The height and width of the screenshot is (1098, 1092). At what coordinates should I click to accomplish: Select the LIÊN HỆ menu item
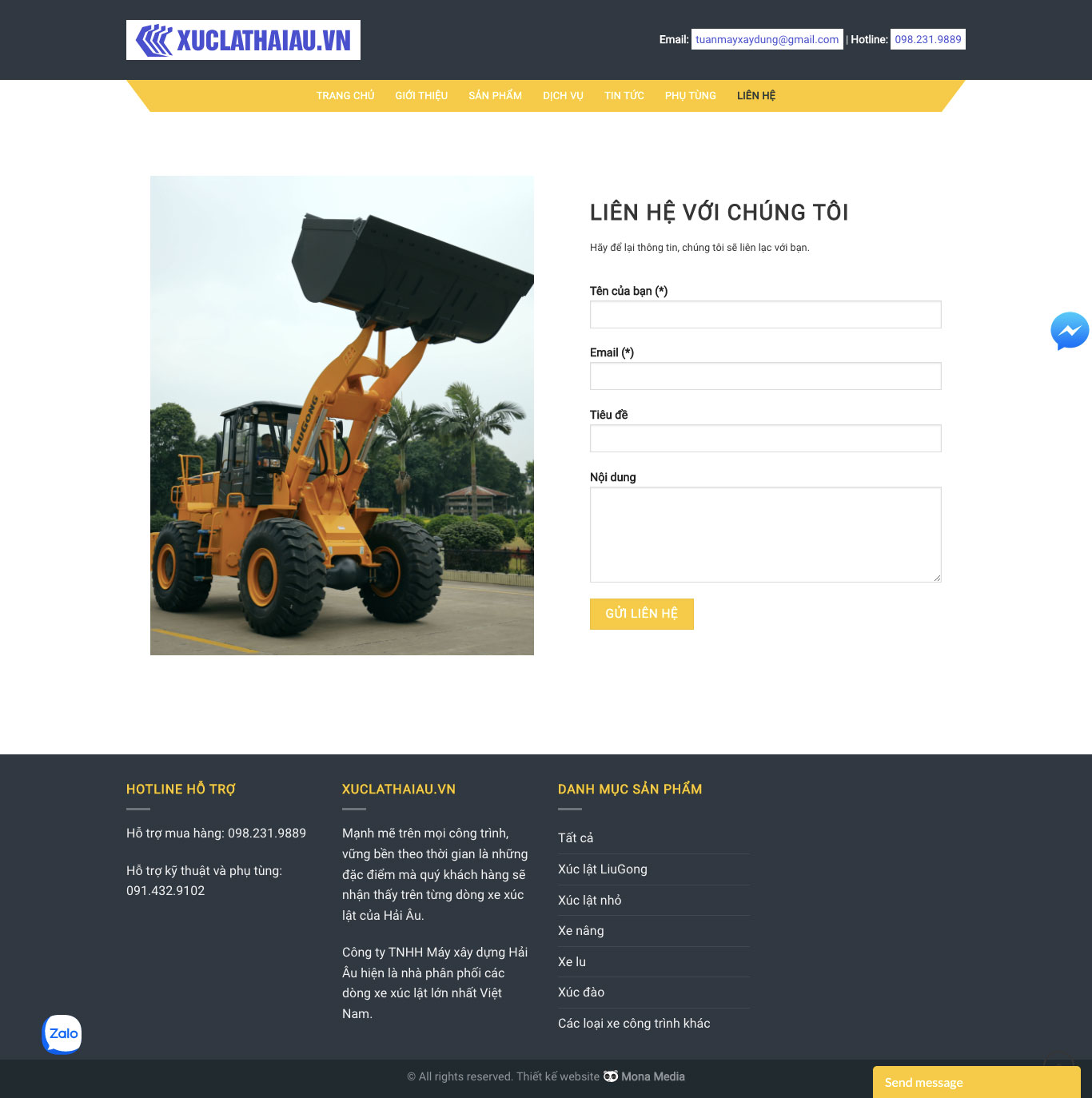pyautogui.click(x=756, y=96)
